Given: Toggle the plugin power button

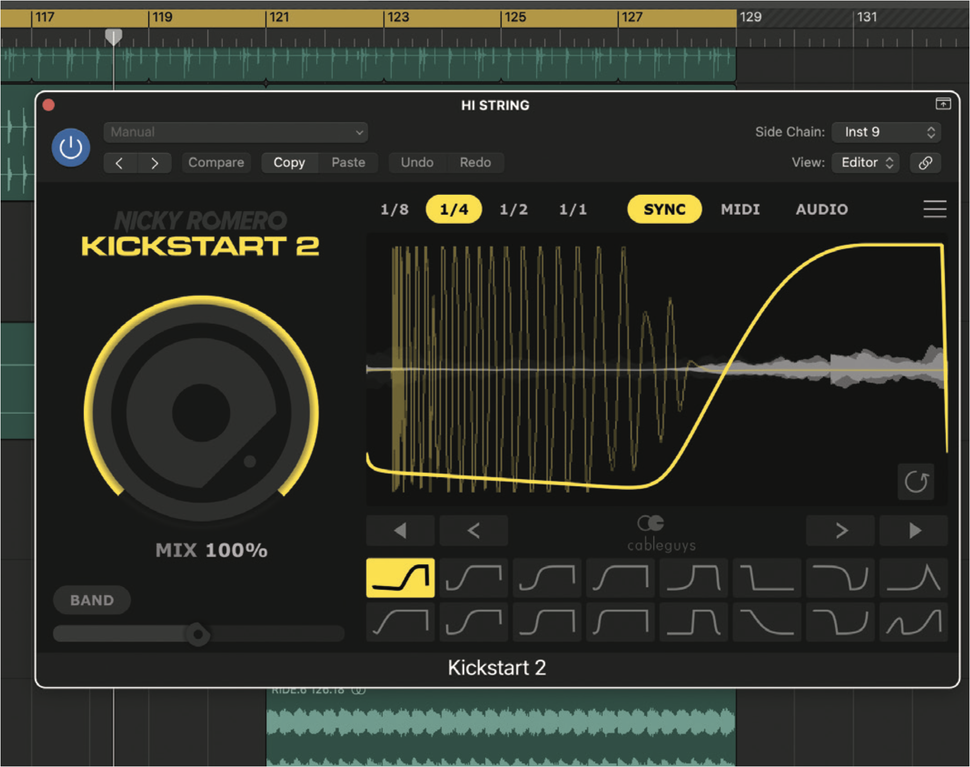Looking at the screenshot, I should (71, 147).
